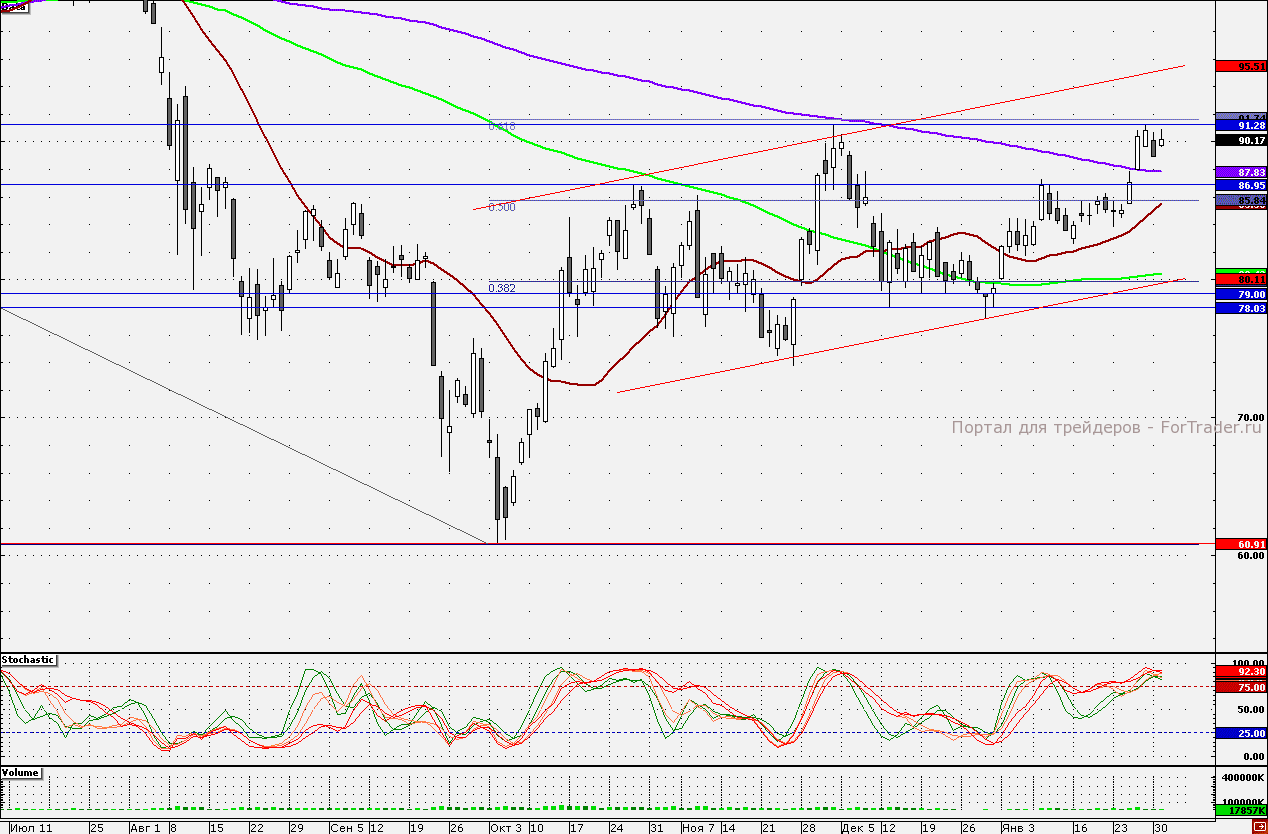Select the 79.00 blue price tag
Screen dimensions: 1268x834
[1240, 295]
